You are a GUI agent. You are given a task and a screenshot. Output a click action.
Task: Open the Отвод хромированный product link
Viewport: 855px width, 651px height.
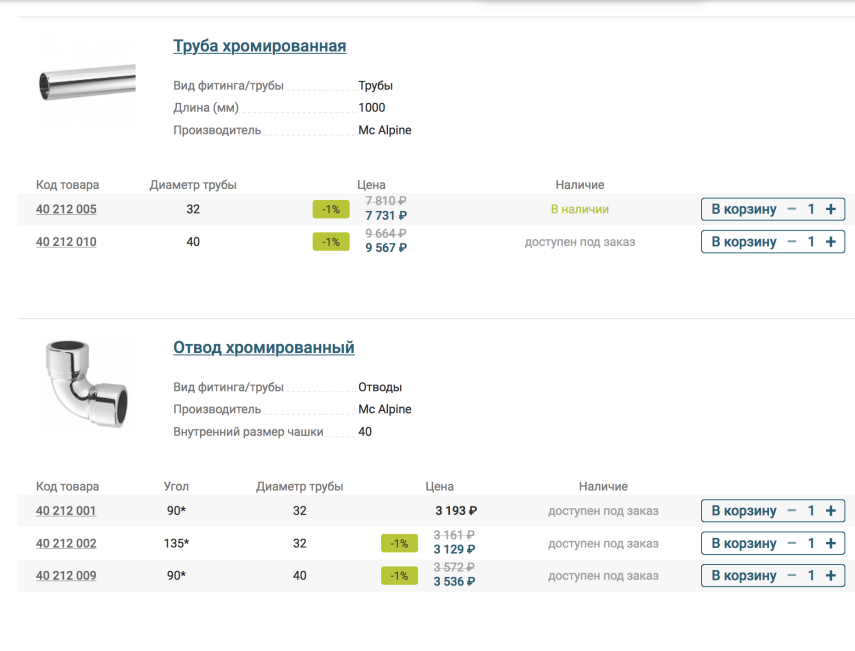(x=263, y=348)
